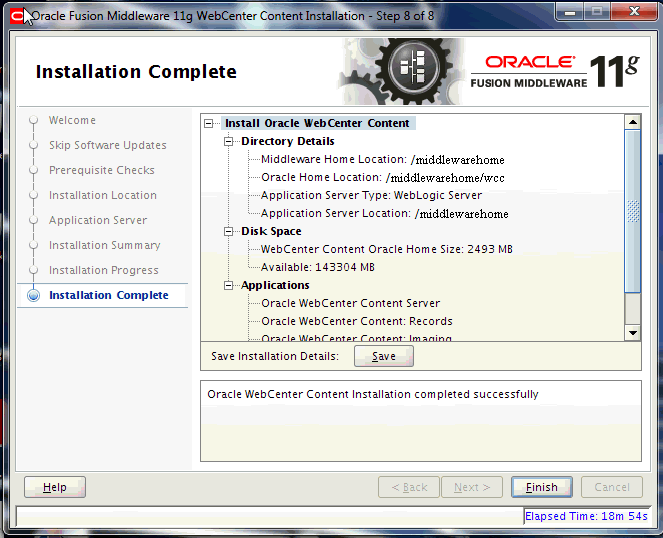Open Help for the installer

click(x=55, y=487)
